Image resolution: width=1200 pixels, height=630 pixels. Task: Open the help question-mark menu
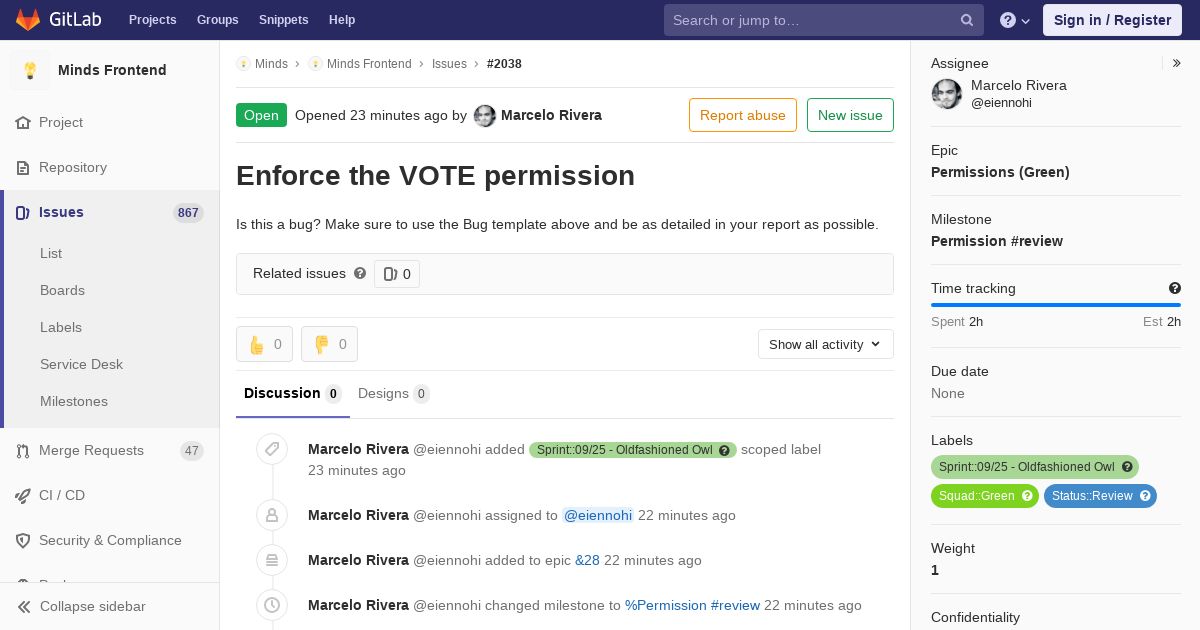click(x=1015, y=20)
